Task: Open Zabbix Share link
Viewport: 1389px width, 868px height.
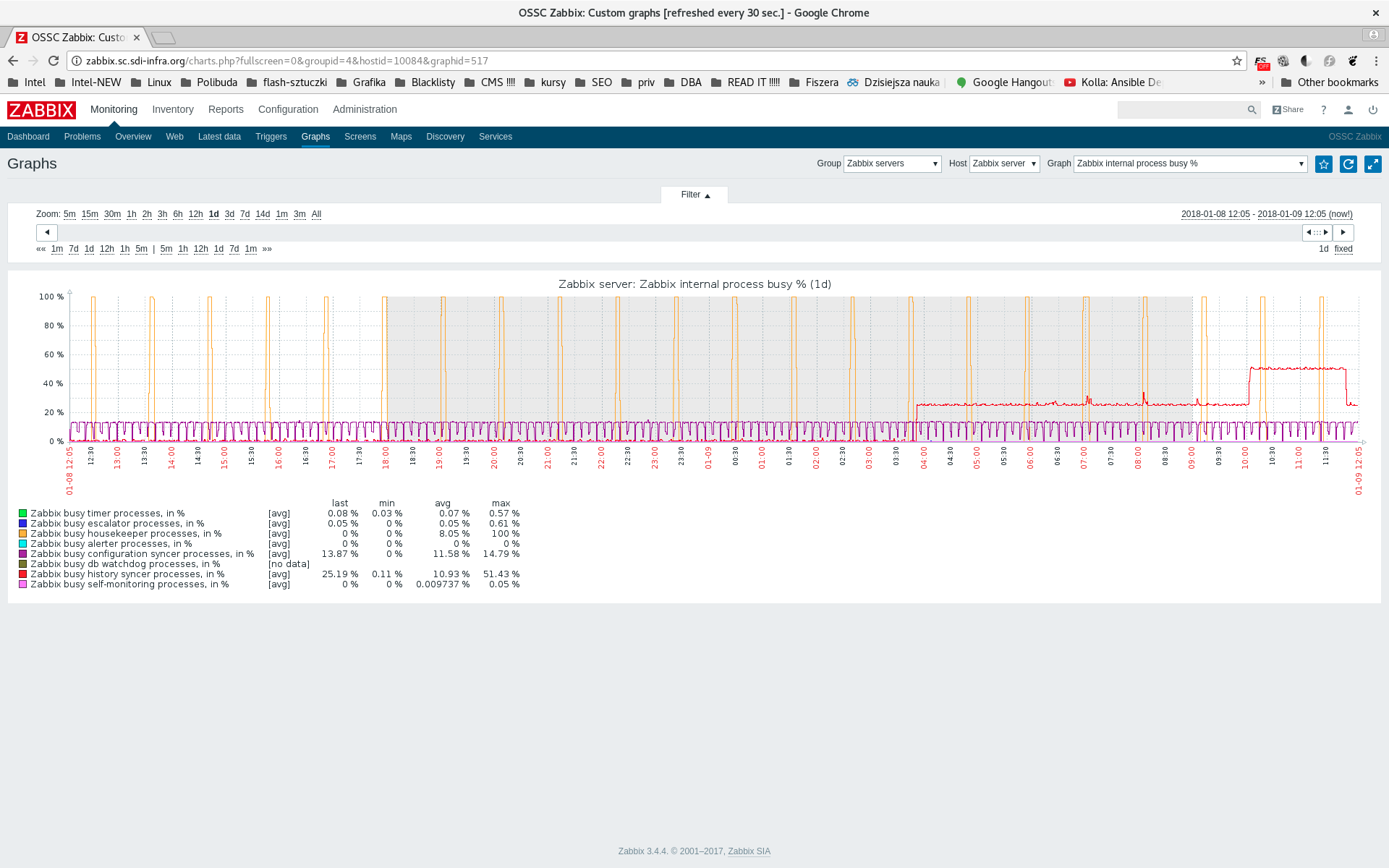Action: tap(1288, 110)
